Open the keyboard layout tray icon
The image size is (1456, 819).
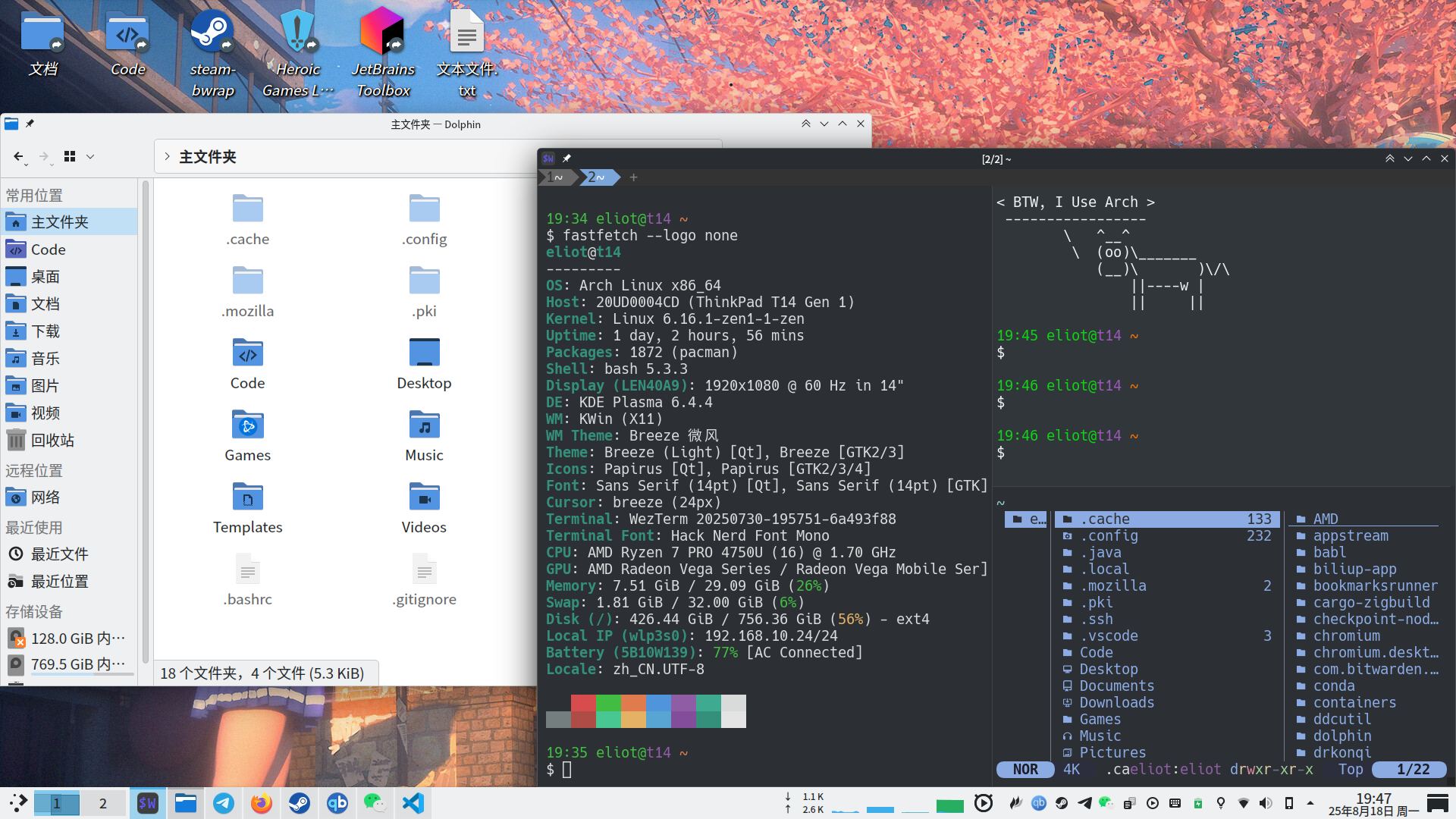click(1175, 803)
